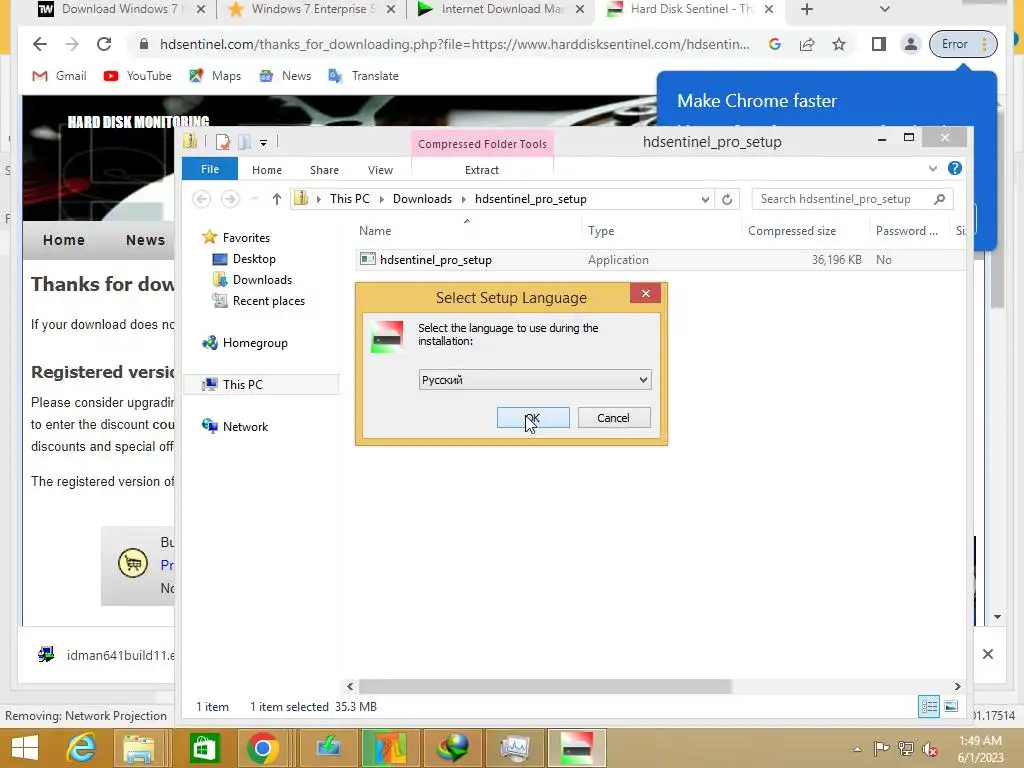This screenshot has width=1024, height=768.
Task: Go up one folder level in Explorer
Action: click(x=276, y=199)
